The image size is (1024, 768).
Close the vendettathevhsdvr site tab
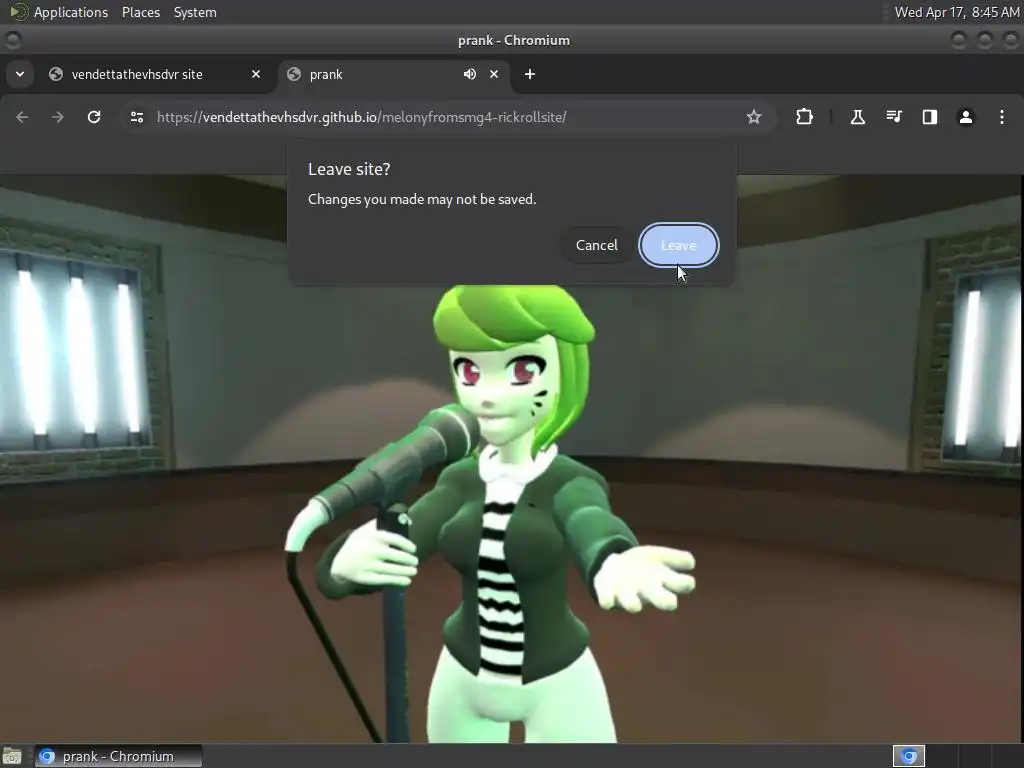(256, 74)
